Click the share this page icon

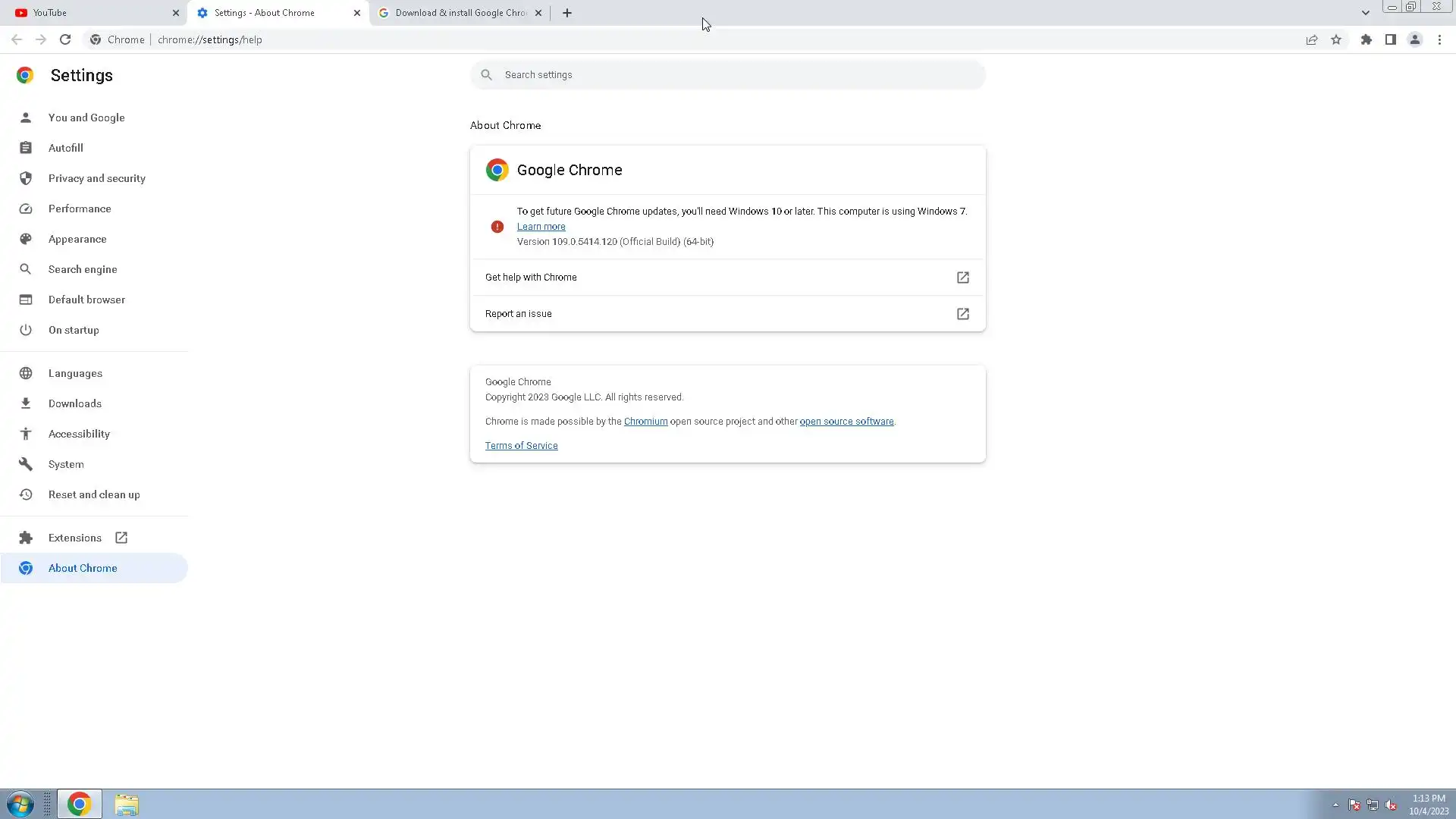tap(1311, 39)
